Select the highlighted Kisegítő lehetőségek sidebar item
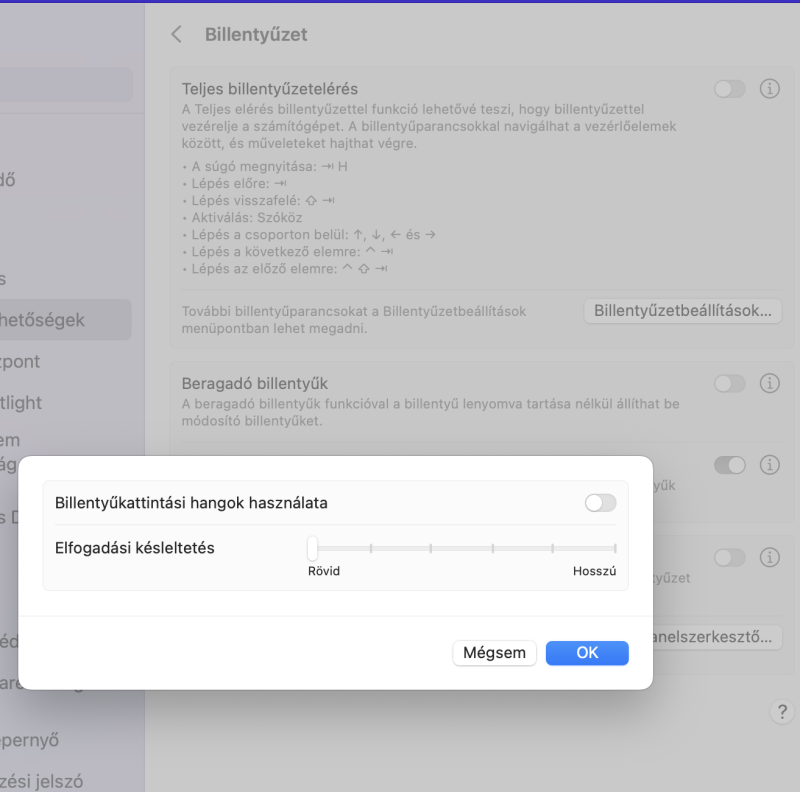Image resolution: width=800 pixels, height=792 pixels. click(60, 320)
